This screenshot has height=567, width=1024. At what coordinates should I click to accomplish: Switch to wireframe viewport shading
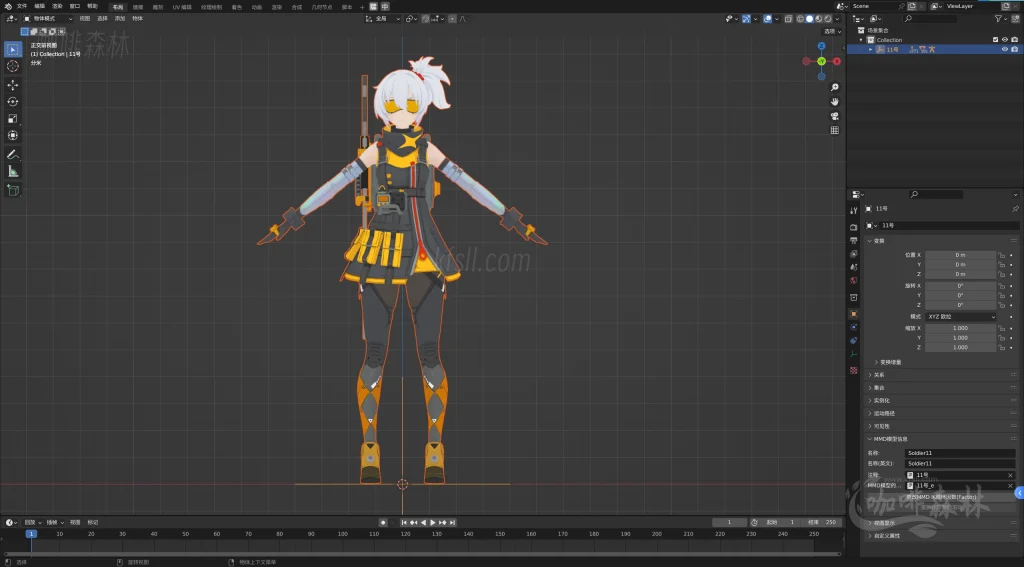point(800,19)
